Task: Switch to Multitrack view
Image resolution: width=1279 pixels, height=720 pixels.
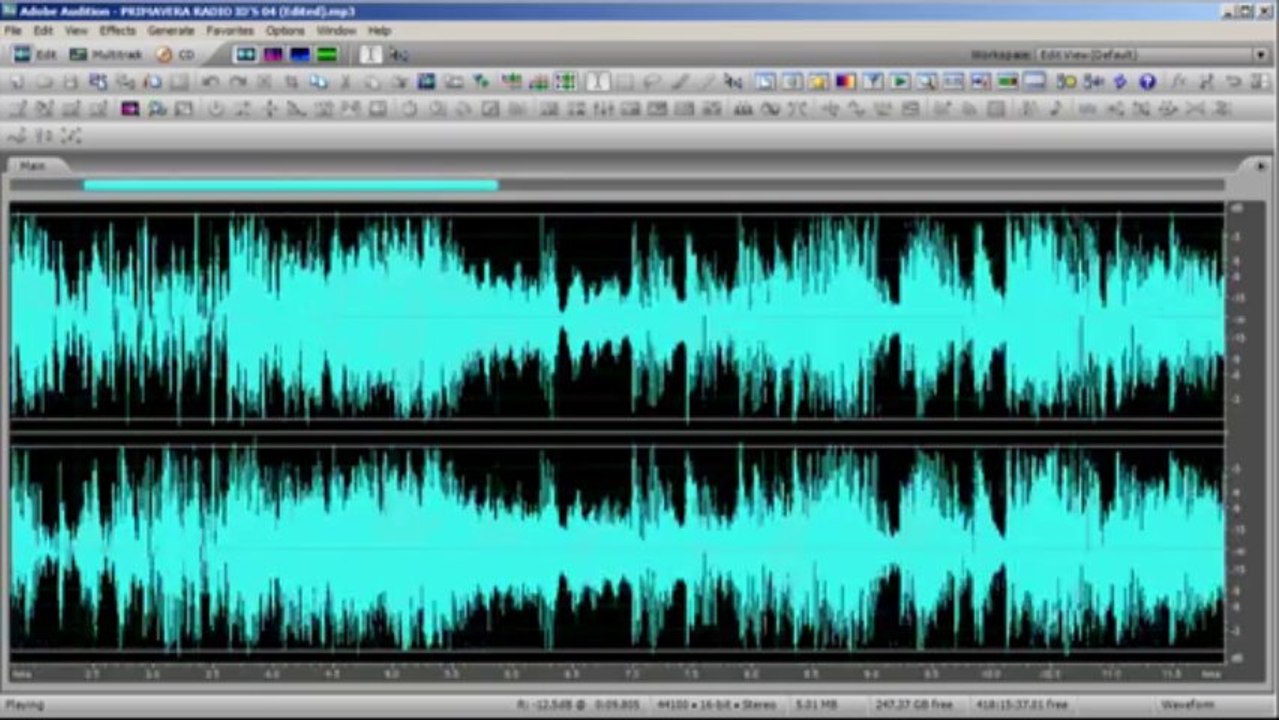Action: coord(106,55)
